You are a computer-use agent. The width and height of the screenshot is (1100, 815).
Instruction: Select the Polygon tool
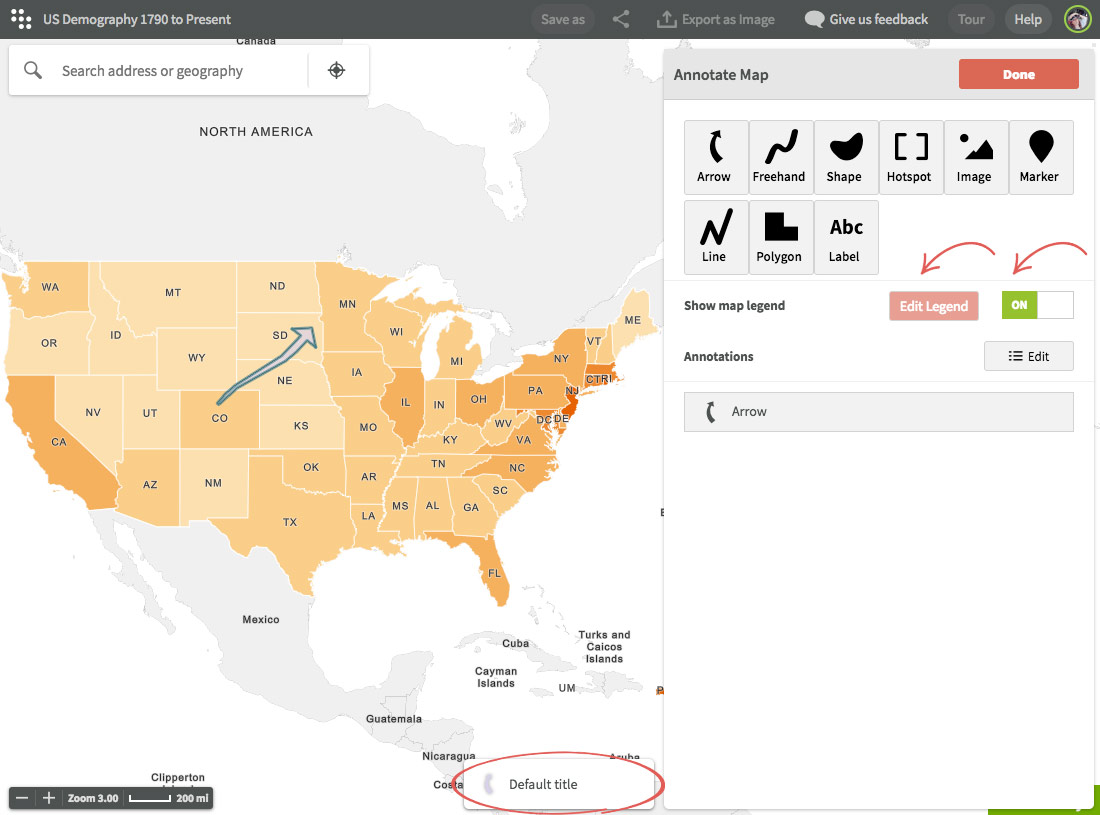(781, 237)
